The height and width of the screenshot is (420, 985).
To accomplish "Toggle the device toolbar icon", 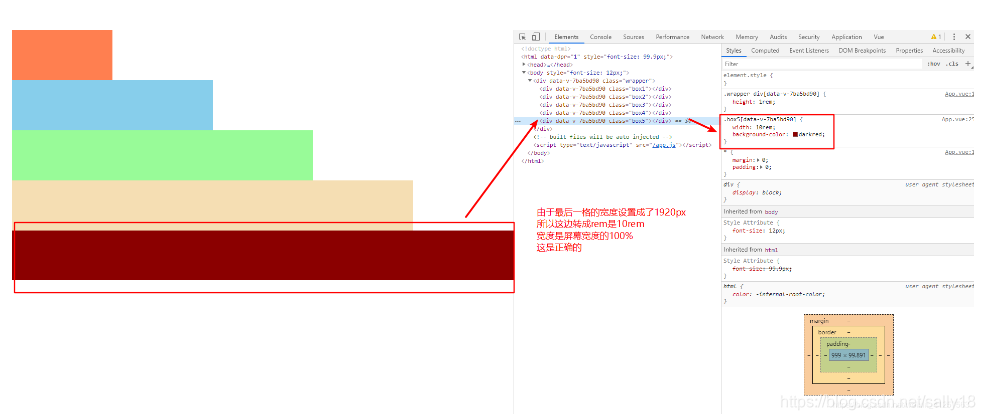I will coord(536,37).
